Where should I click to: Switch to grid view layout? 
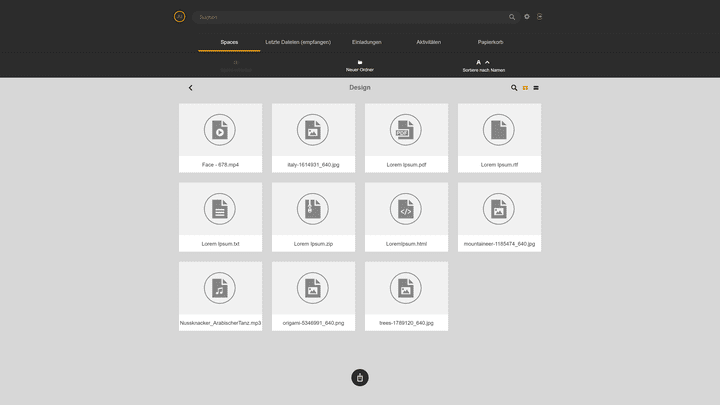coord(525,88)
